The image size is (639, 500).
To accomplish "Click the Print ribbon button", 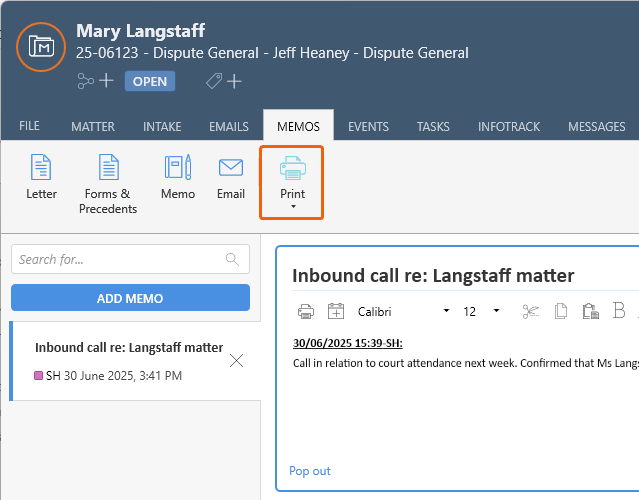I will click(x=292, y=183).
